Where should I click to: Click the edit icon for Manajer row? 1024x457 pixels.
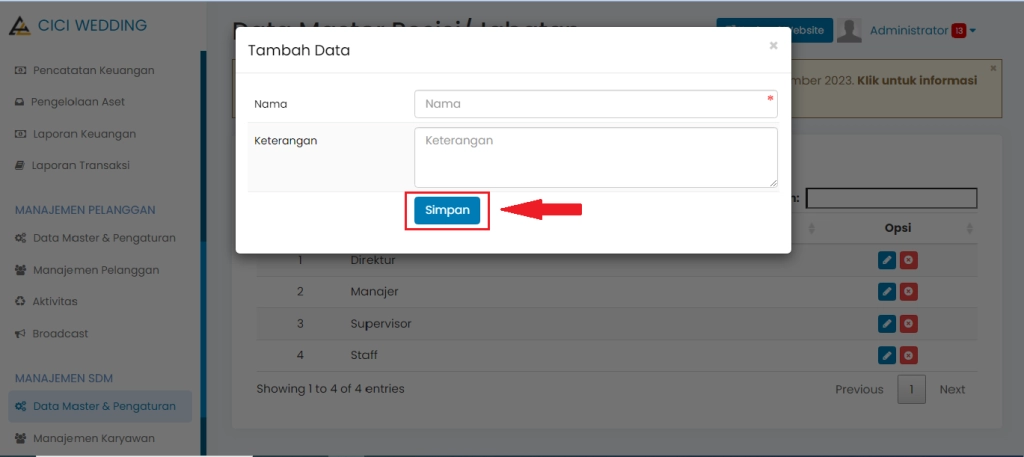(886, 292)
